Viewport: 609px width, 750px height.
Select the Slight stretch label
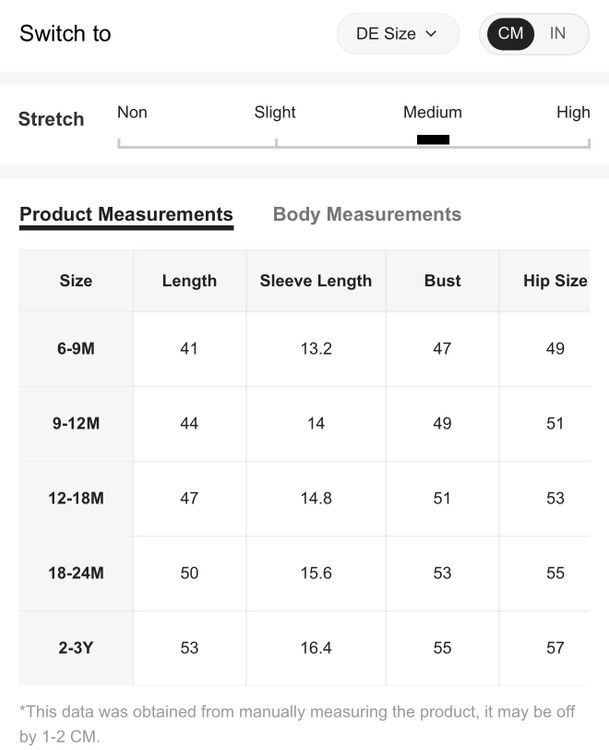[x=275, y=112]
